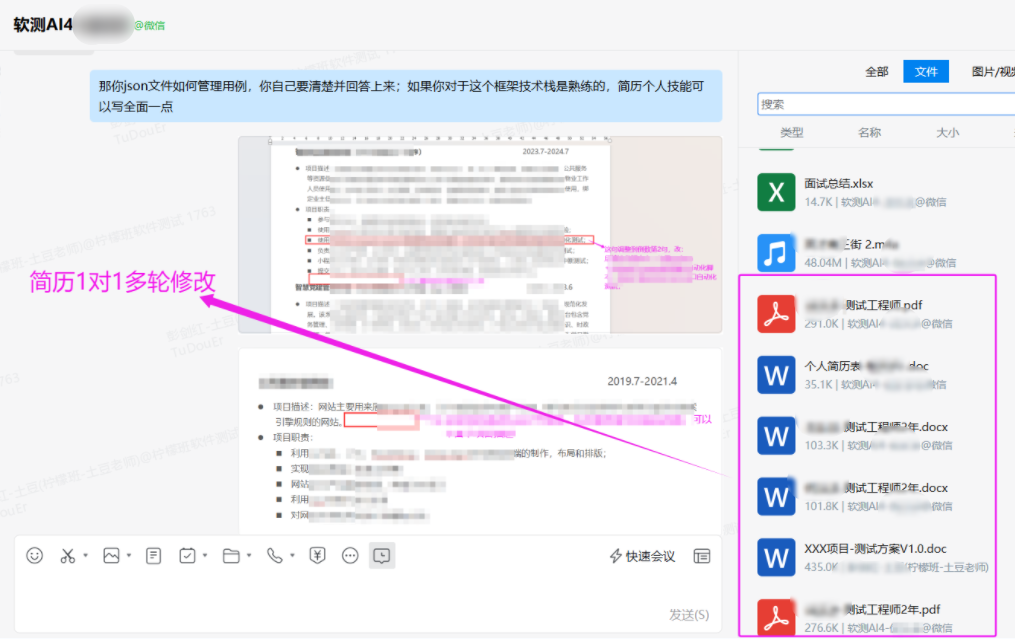The image size is (1015, 639).
Task: Click the phone call icon
Action: [x=274, y=556]
